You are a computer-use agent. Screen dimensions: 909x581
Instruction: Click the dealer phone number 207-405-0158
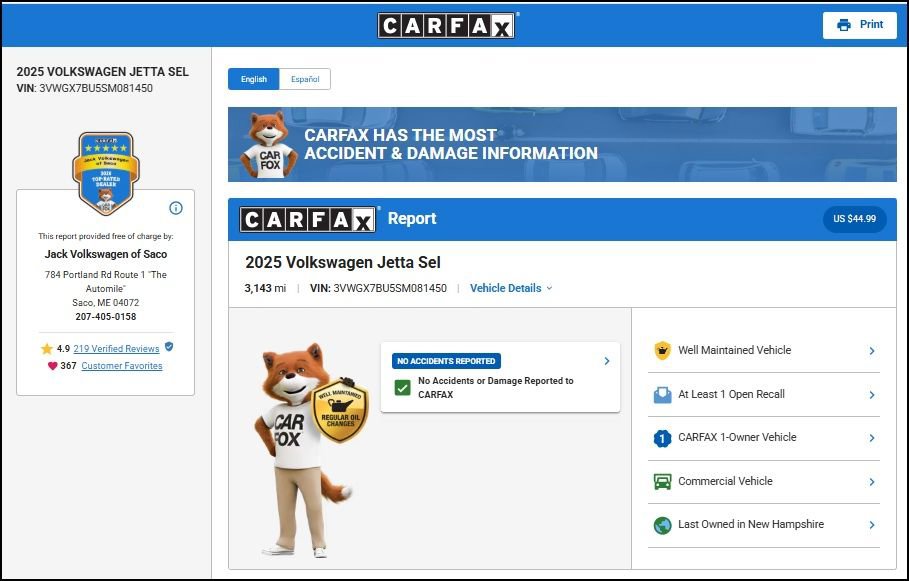click(106, 317)
